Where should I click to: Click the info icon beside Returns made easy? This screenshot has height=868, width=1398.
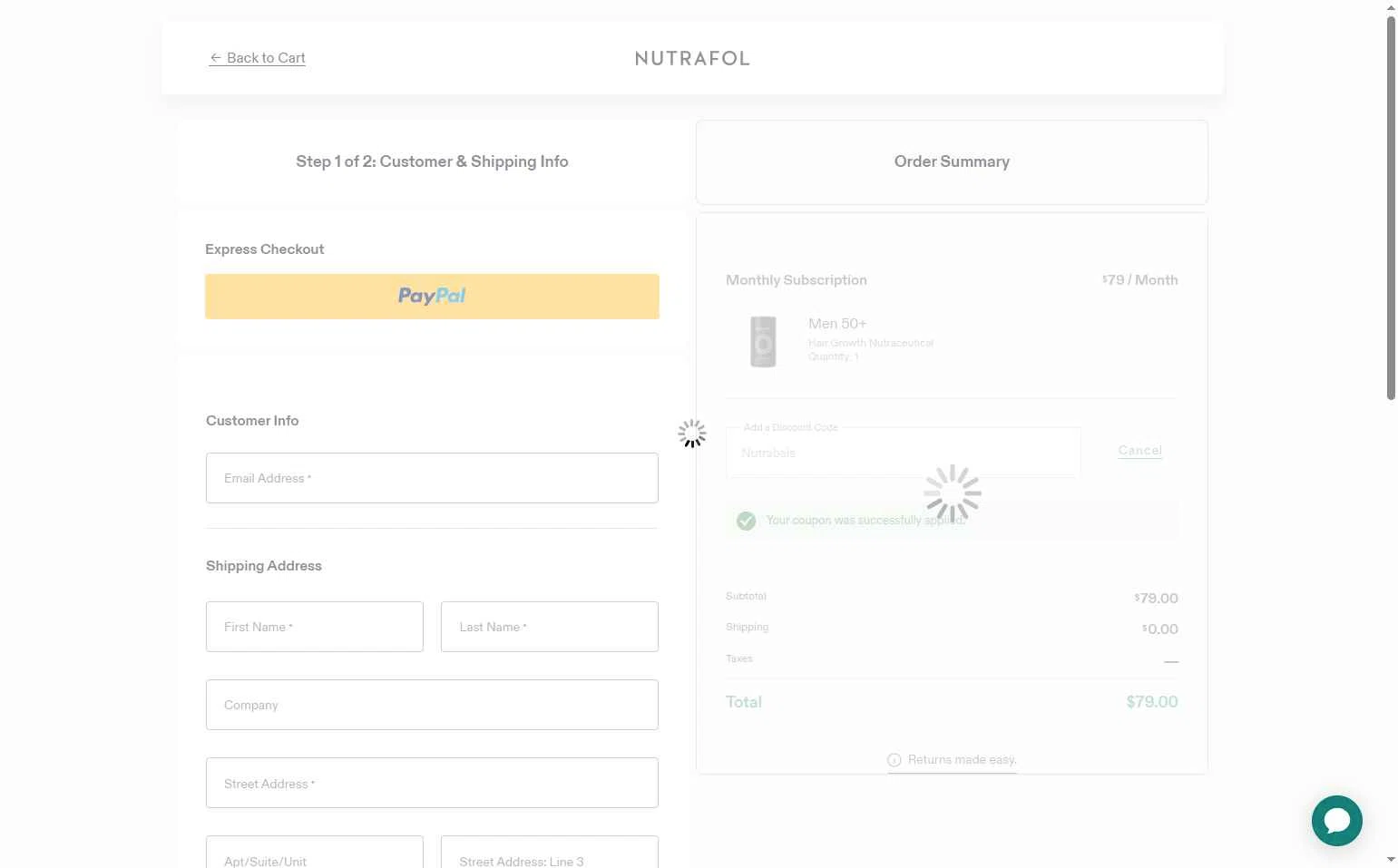coord(894,760)
